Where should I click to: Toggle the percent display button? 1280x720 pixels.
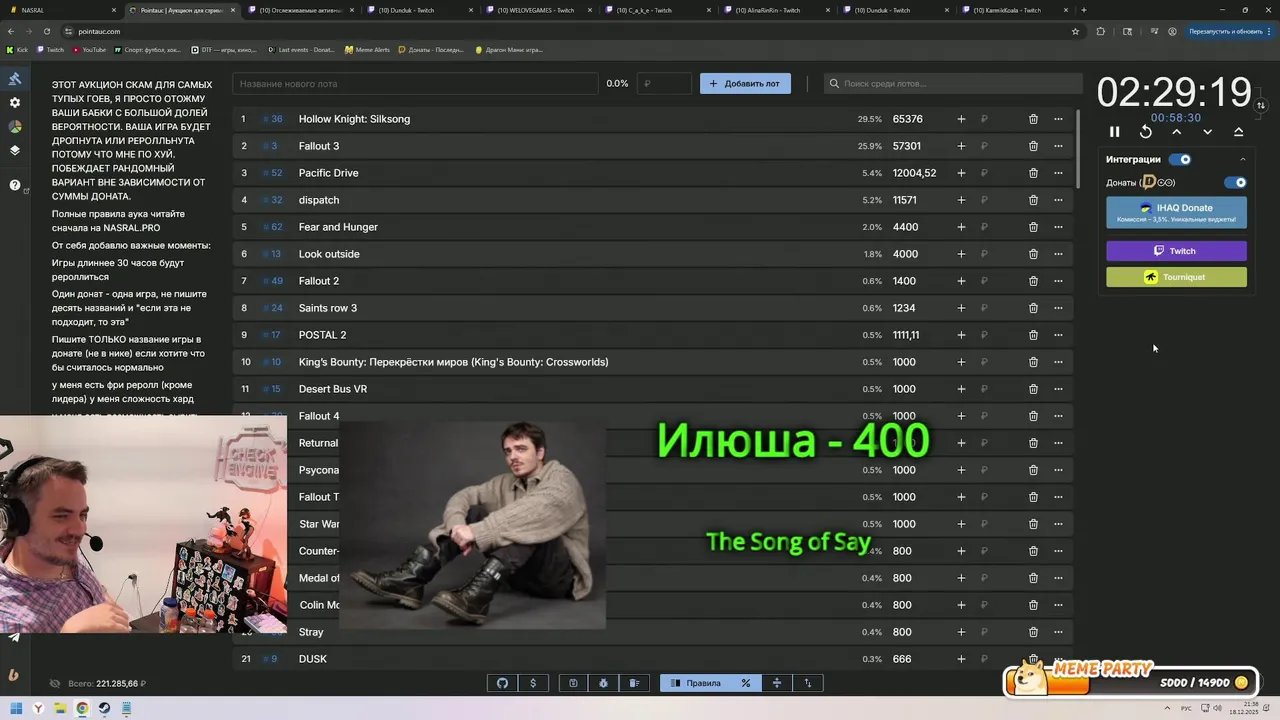(x=745, y=683)
